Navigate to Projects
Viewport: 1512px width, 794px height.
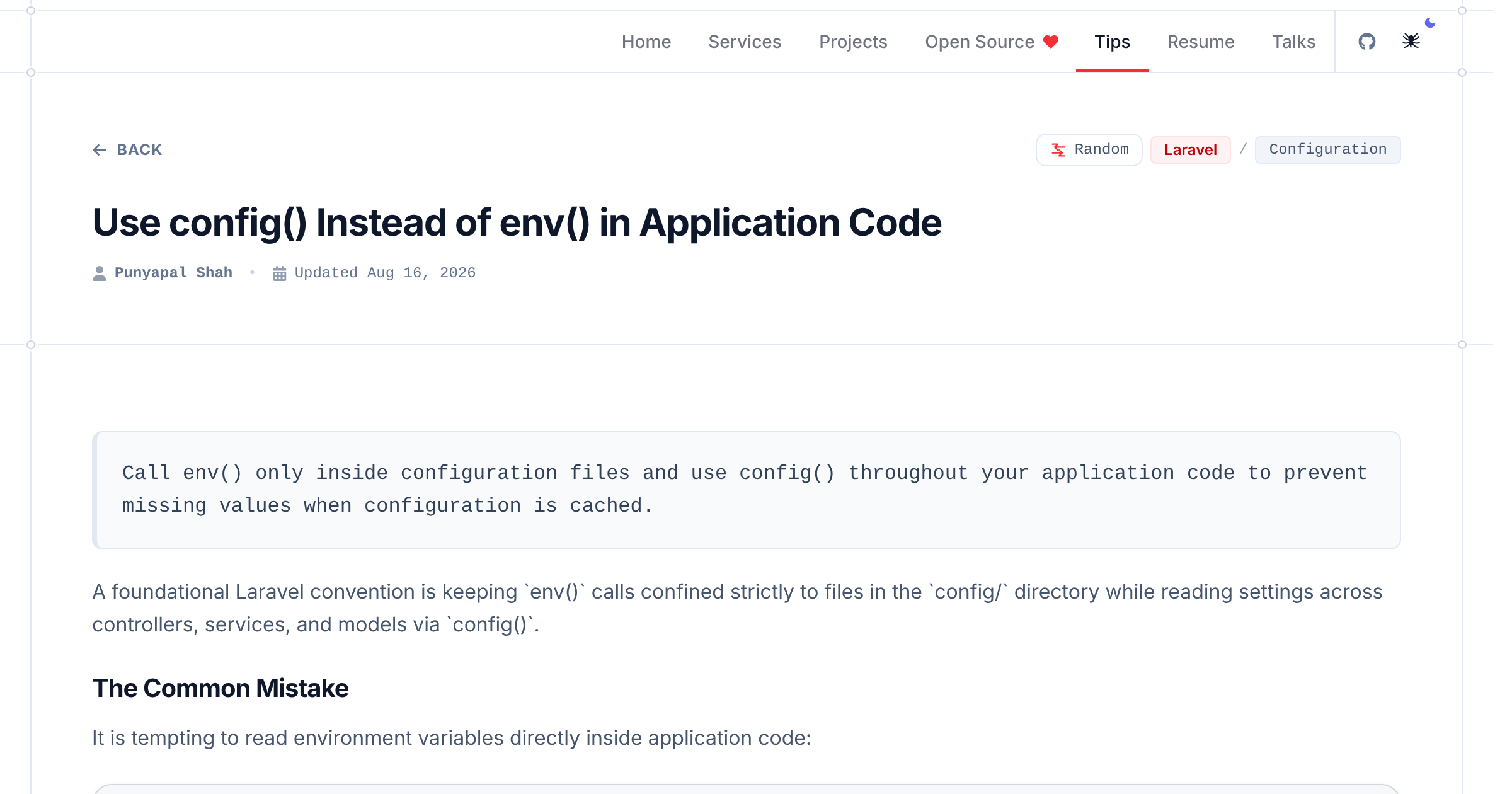[x=853, y=42]
